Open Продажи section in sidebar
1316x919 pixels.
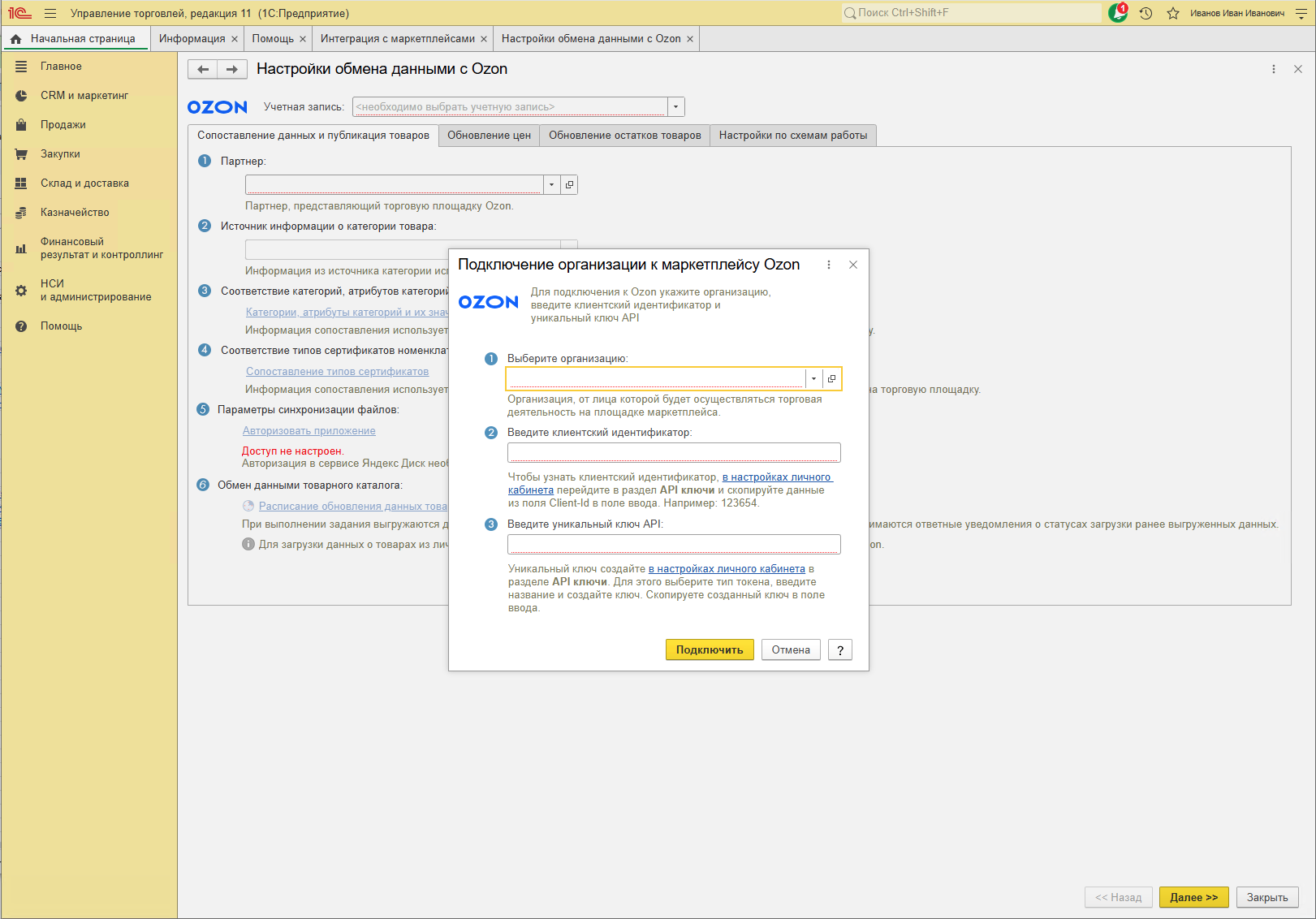(63, 125)
